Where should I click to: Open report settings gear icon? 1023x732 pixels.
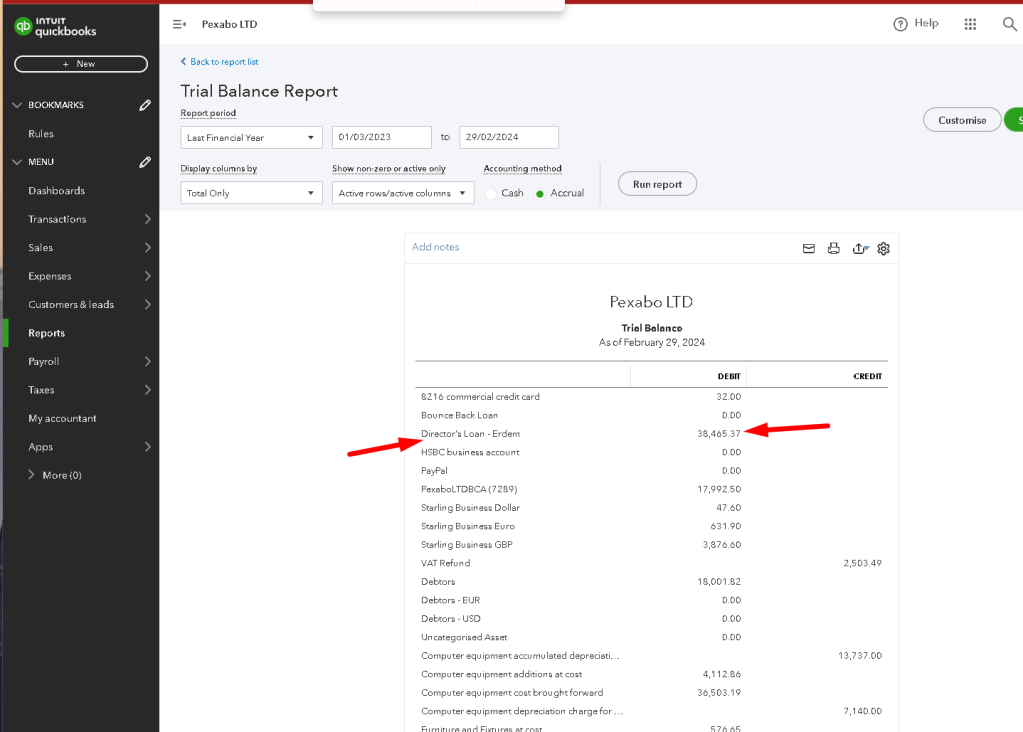pyautogui.click(x=883, y=249)
